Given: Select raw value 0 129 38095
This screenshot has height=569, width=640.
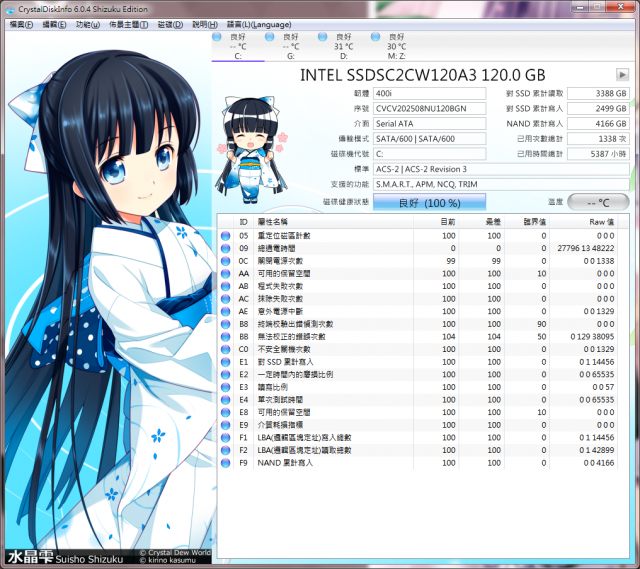Looking at the screenshot, I should pyautogui.click(x=592, y=337).
